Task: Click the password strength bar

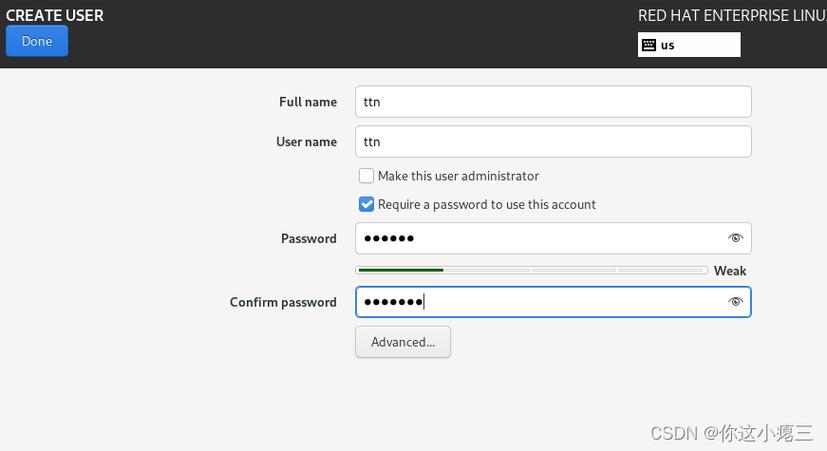Action: [x=532, y=270]
